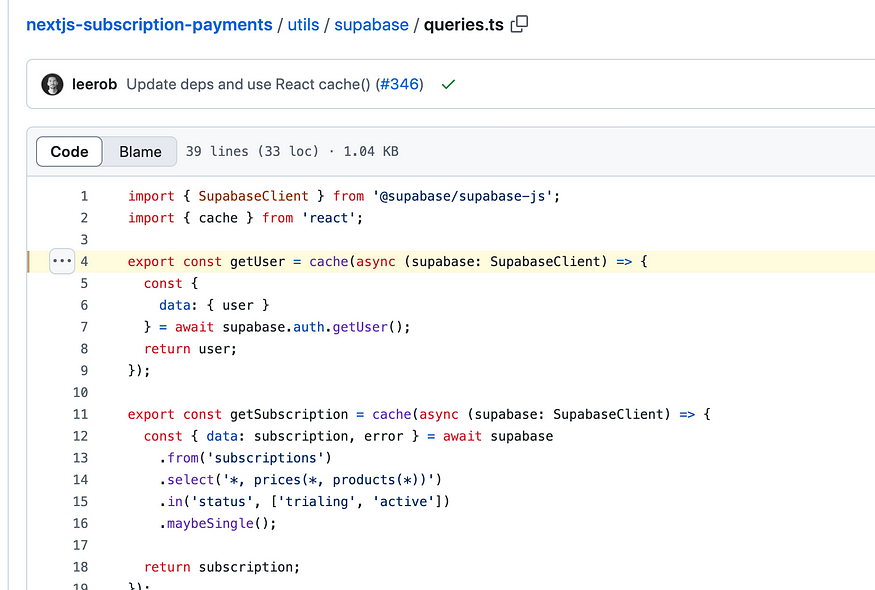The height and width of the screenshot is (590, 875).
Task: Click the 'queries.ts' file name
Action: 464,25
